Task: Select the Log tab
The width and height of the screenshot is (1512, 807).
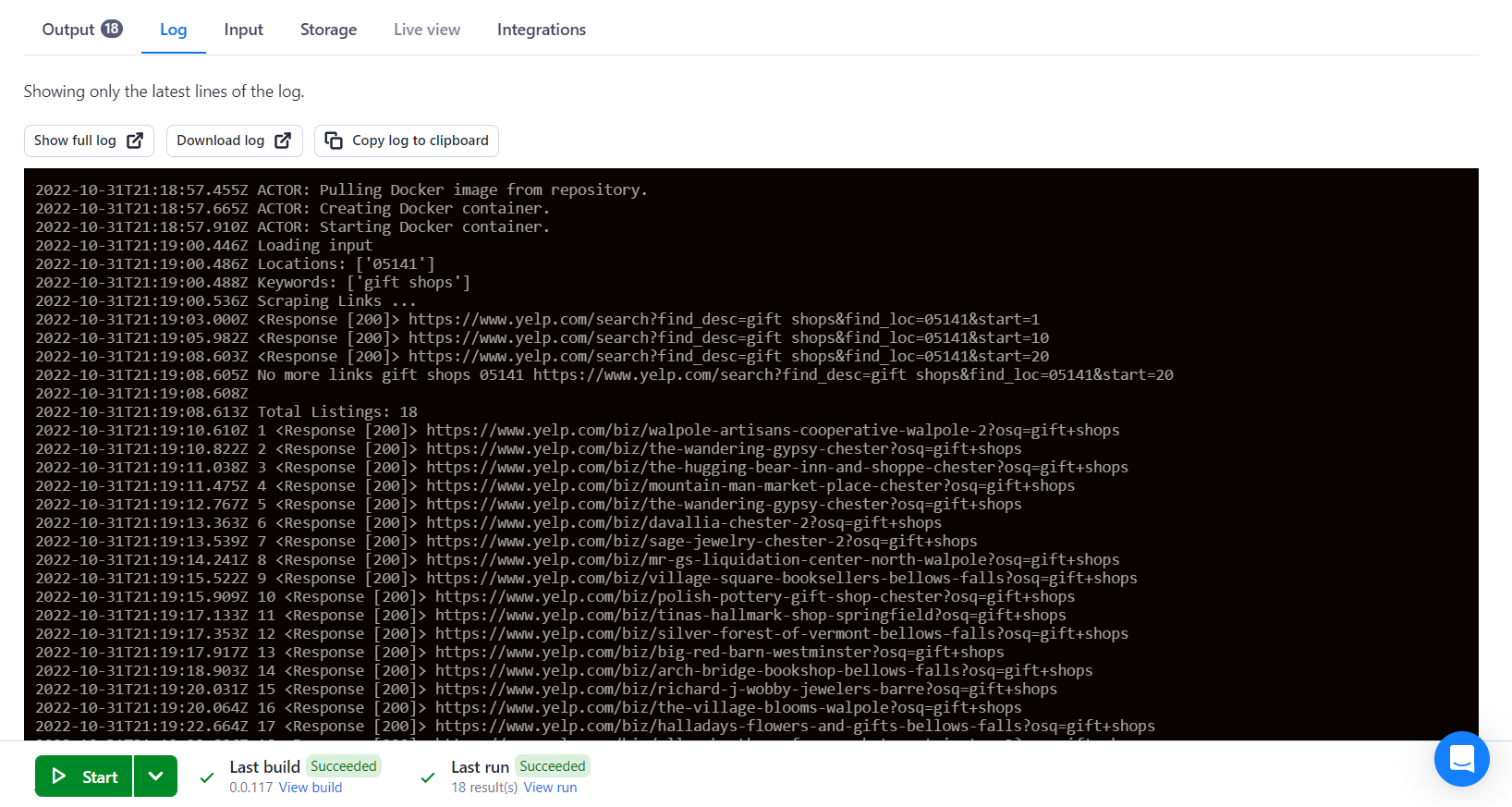Action: point(174,30)
